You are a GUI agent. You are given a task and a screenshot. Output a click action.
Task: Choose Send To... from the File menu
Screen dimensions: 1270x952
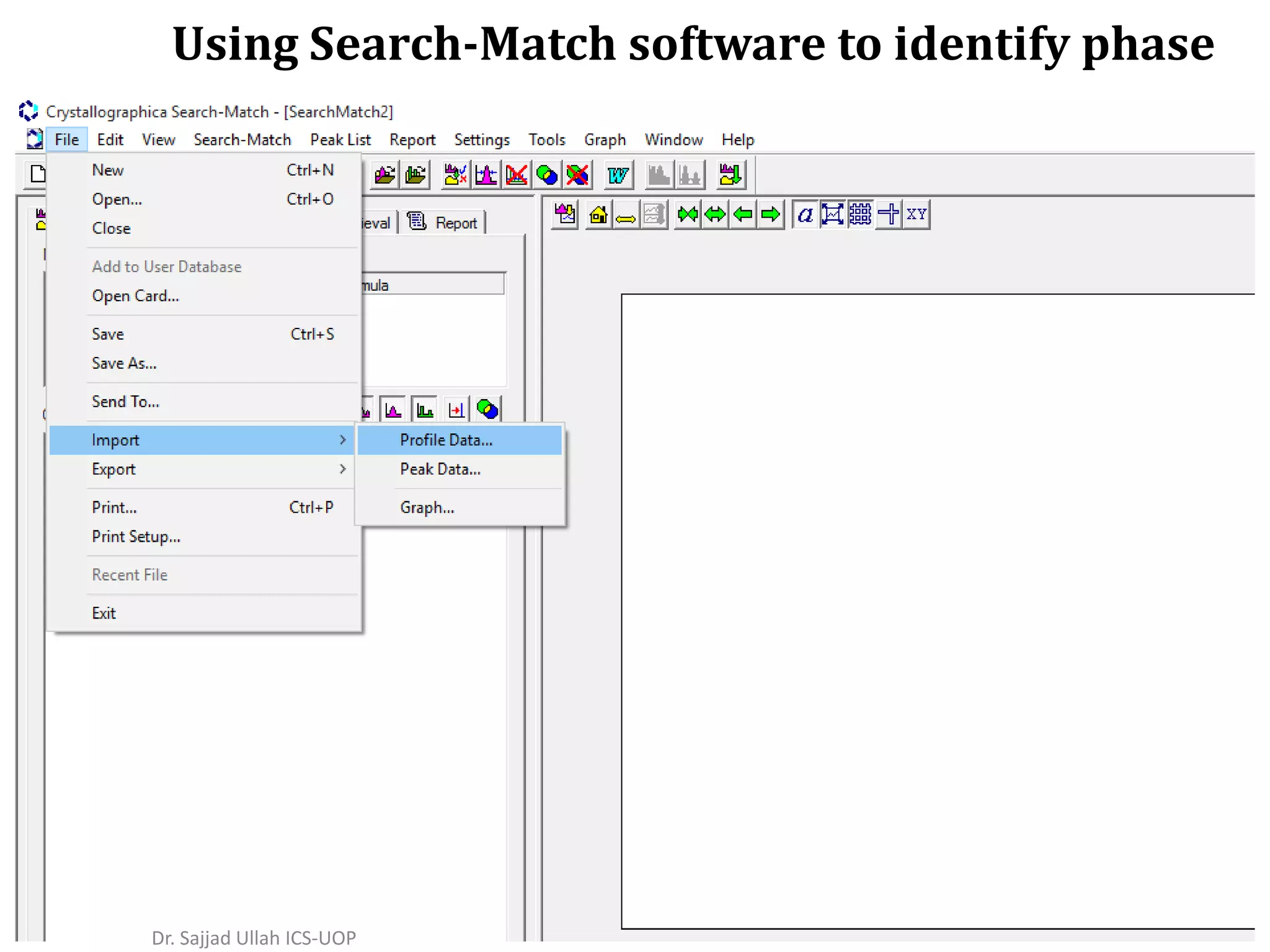[x=204, y=402]
